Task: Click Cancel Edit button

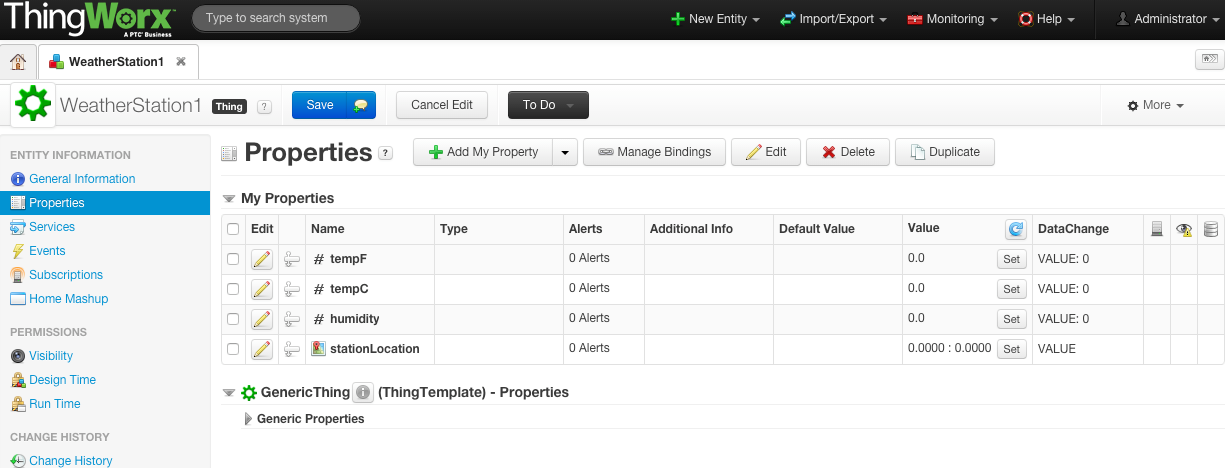Action: click(442, 105)
